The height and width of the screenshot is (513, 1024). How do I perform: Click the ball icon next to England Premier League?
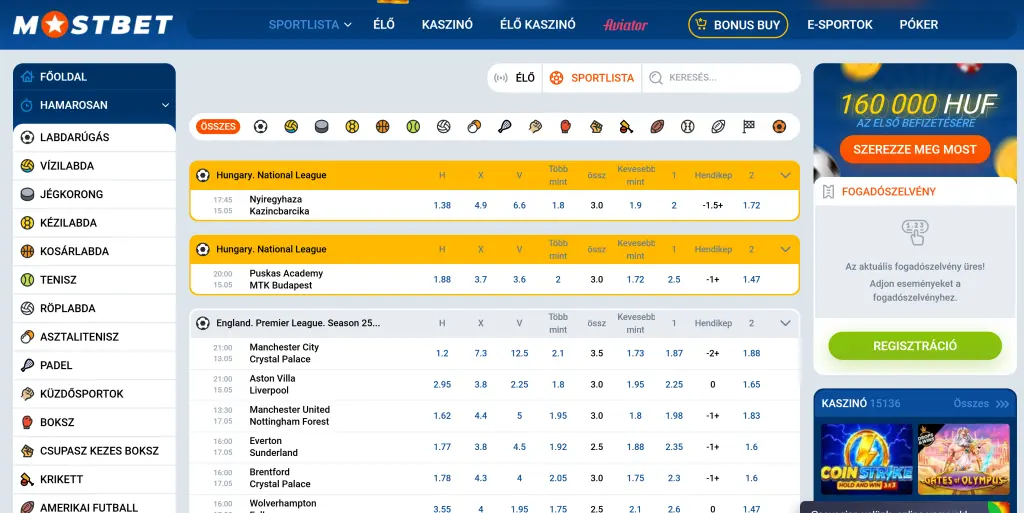[x=202, y=323]
